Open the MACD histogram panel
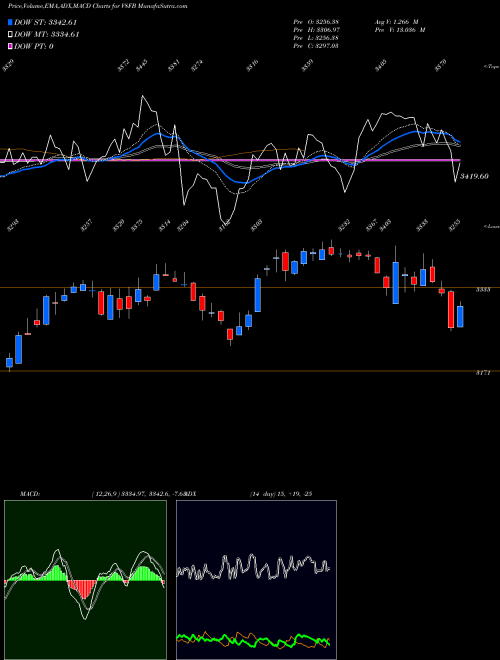Image resolution: width=500 pixels, height=660 pixels. click(85, 580)
